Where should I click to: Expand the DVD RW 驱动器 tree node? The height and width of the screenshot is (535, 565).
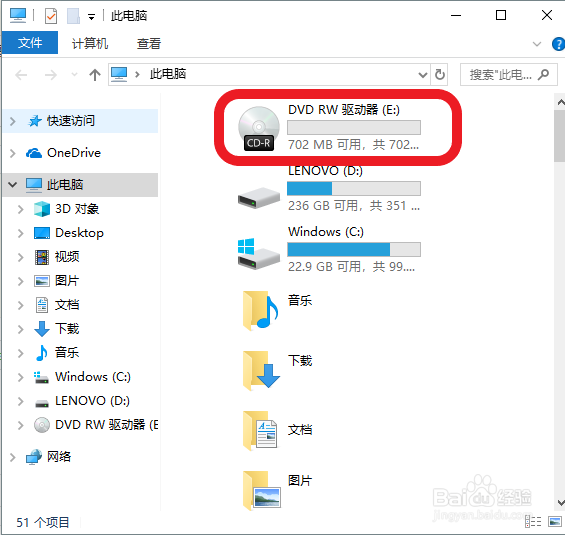21,425
